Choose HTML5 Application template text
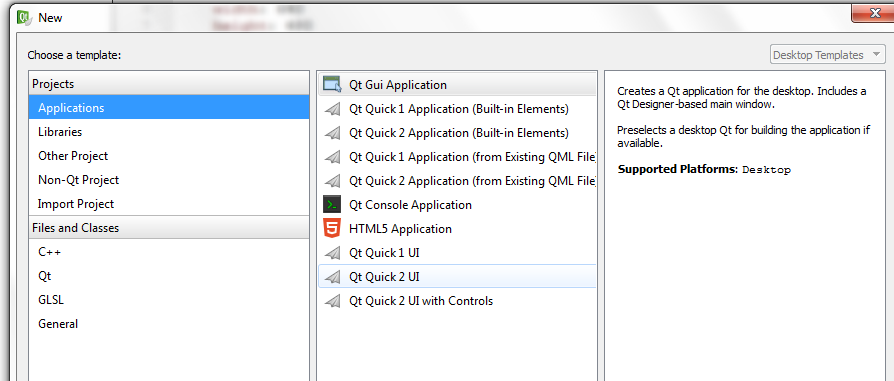 coord(400,229)
